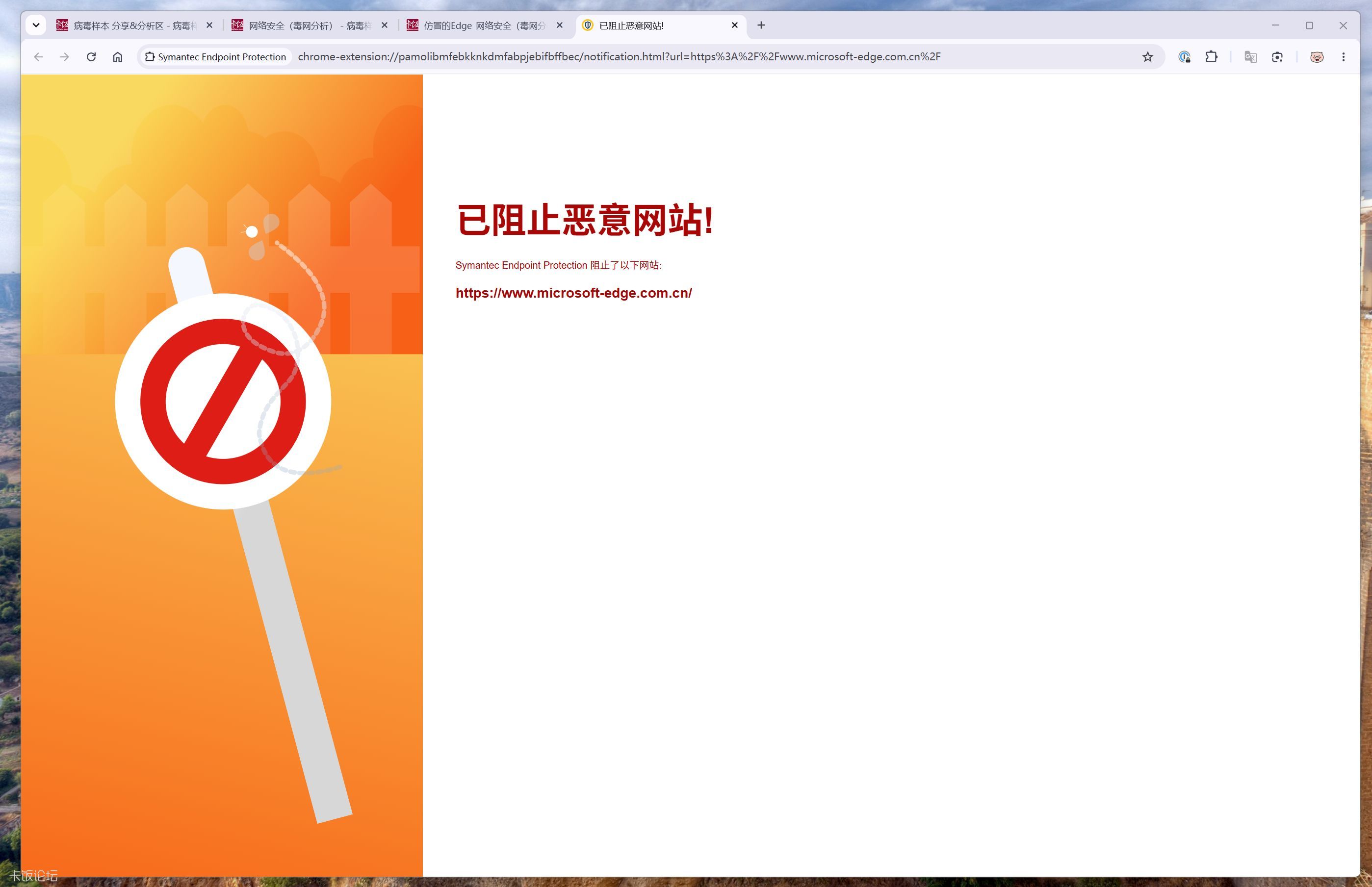Close the Chrome window
The width and height of the screenshot is (1372, 887).
(1343, 25)
